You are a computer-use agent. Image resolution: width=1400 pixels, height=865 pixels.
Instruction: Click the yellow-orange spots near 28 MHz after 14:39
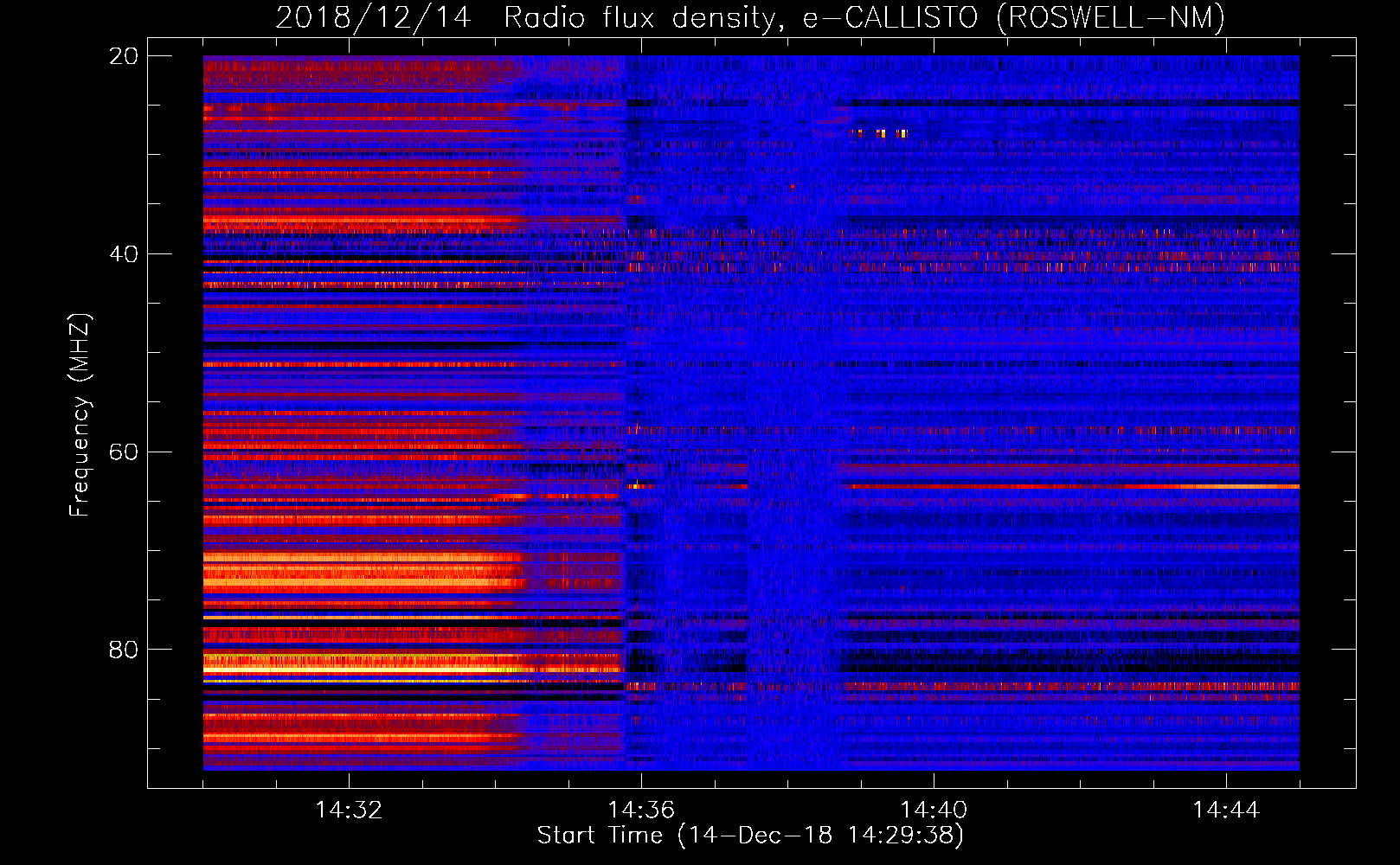tap(879, 133)
